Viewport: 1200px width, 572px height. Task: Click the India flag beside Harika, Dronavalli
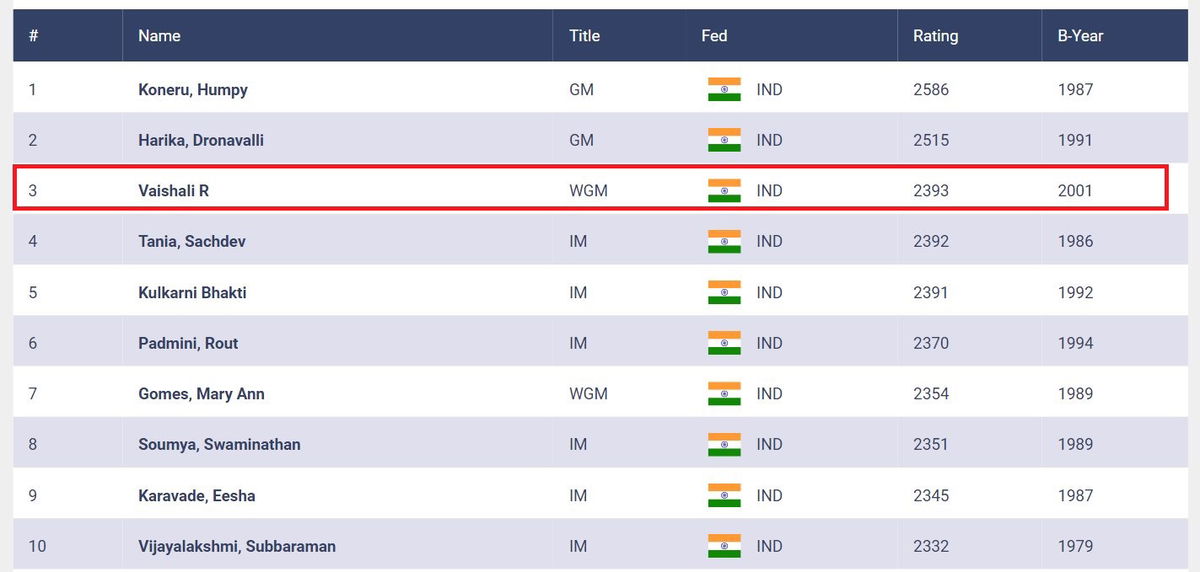[x=724, y=140]
